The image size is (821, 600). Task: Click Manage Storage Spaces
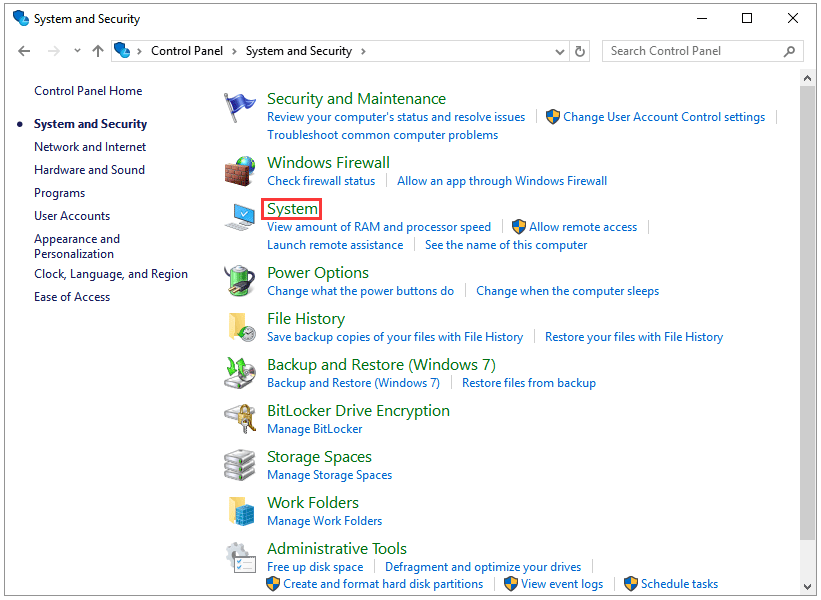[x=329, y=475]
